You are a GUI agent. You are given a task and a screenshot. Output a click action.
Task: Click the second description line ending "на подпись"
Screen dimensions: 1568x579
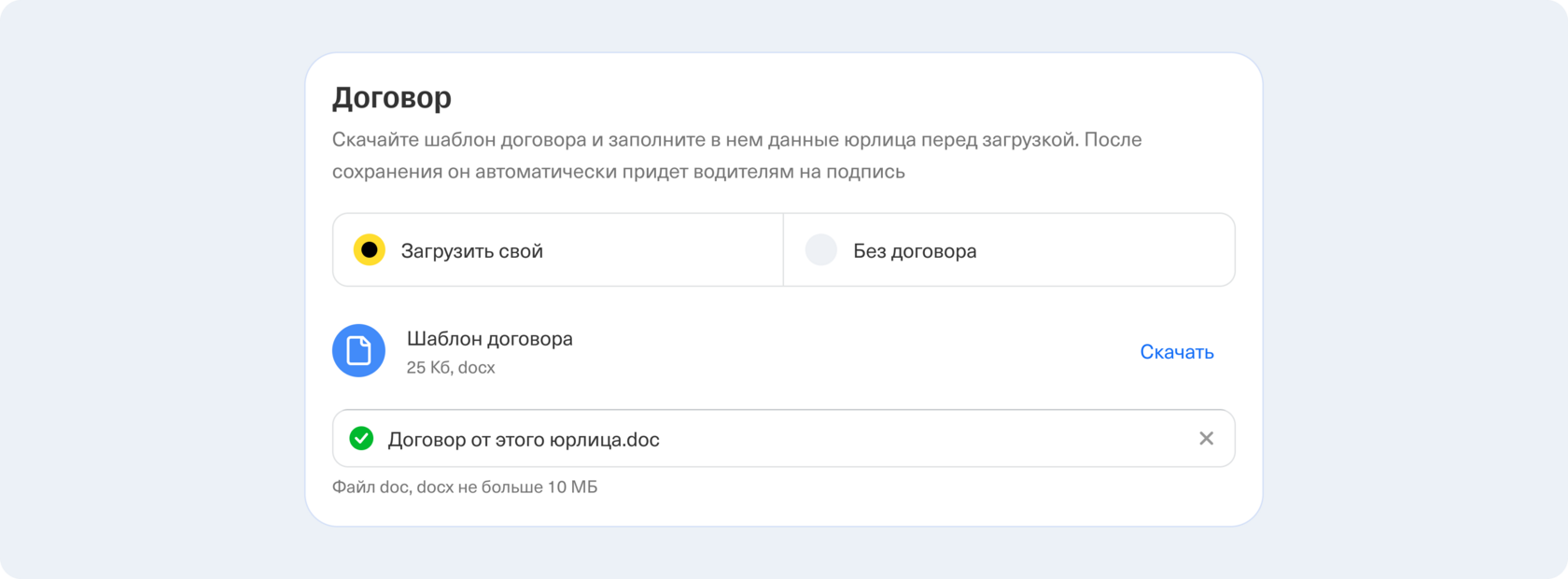click(x=618, y=172)
